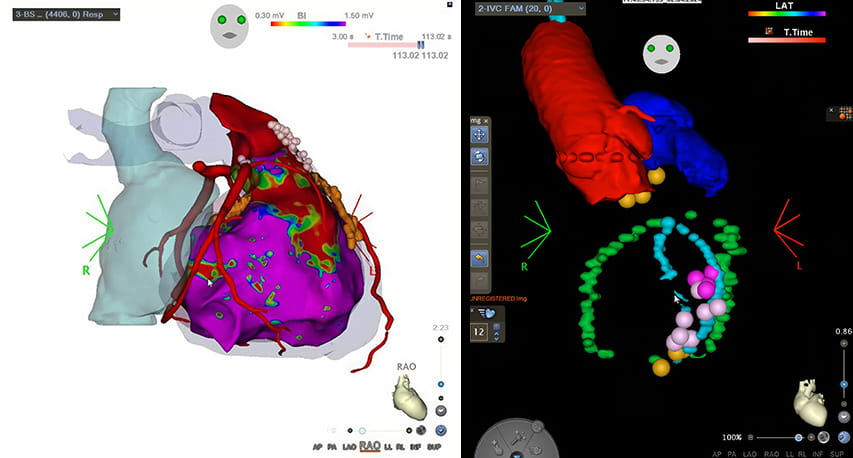Click the small square icon, left view top-right
The width and height of the screenshot is (853, 458).
(x=450, y=4)
